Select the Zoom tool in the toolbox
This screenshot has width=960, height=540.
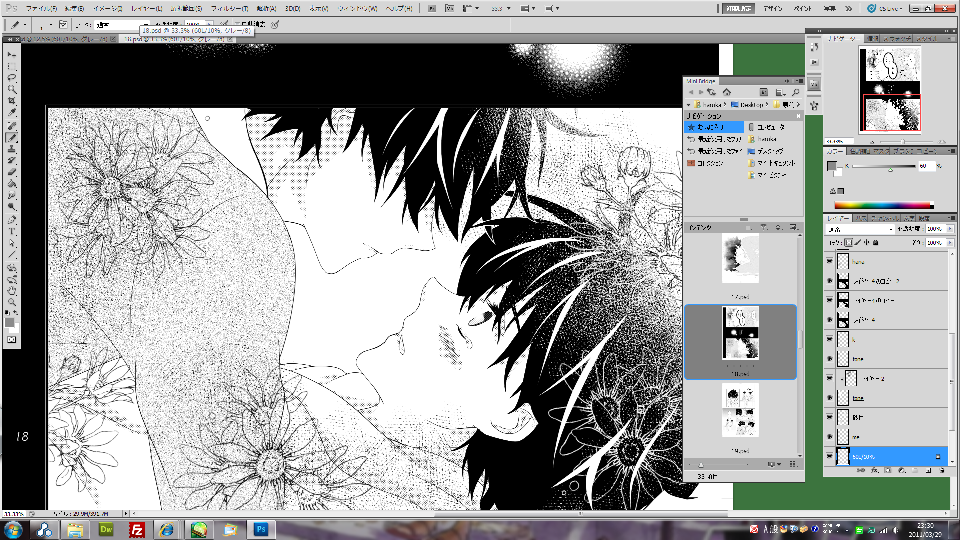pos(12,302)
